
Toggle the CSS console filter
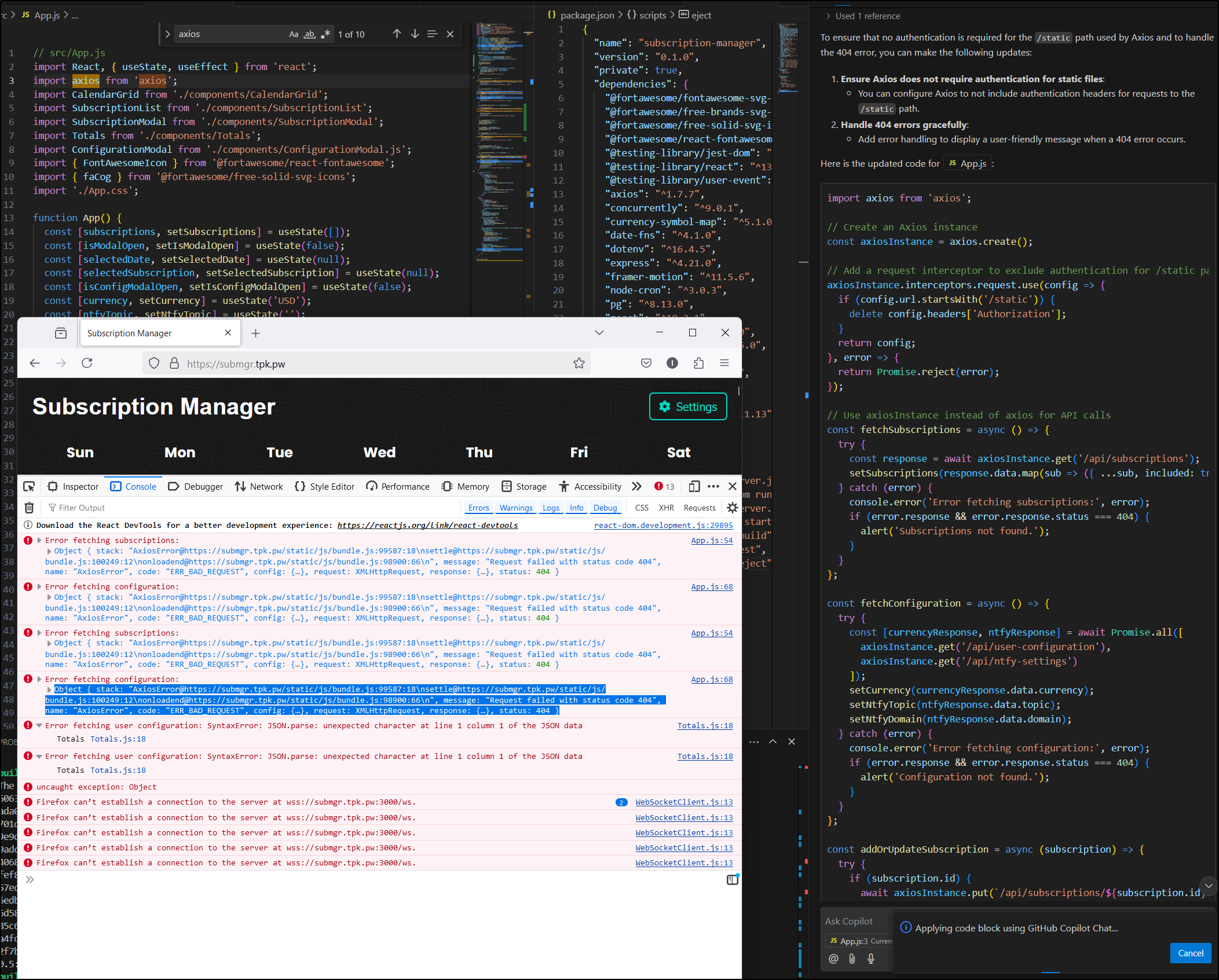(x=642, y=508)
